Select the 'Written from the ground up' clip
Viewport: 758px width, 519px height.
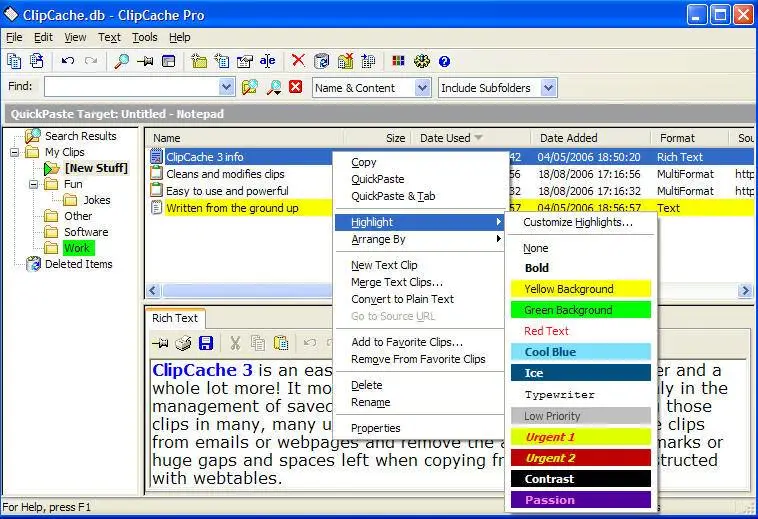tap(242, 208)
